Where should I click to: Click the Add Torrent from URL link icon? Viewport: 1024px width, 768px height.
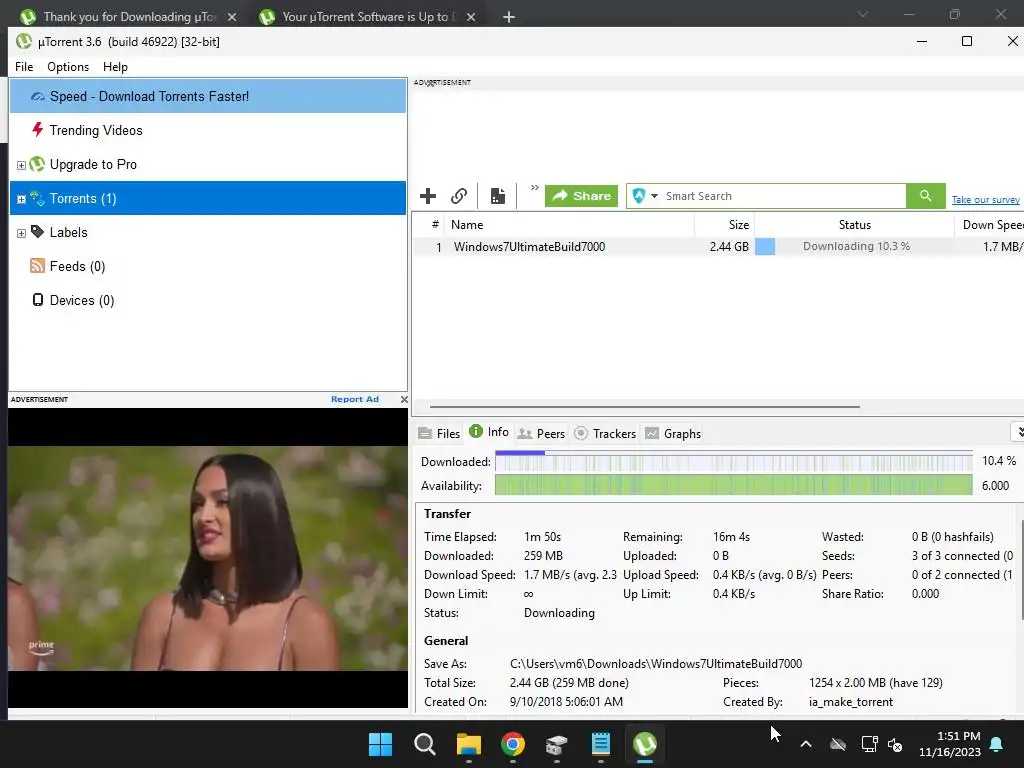point(459,196)
